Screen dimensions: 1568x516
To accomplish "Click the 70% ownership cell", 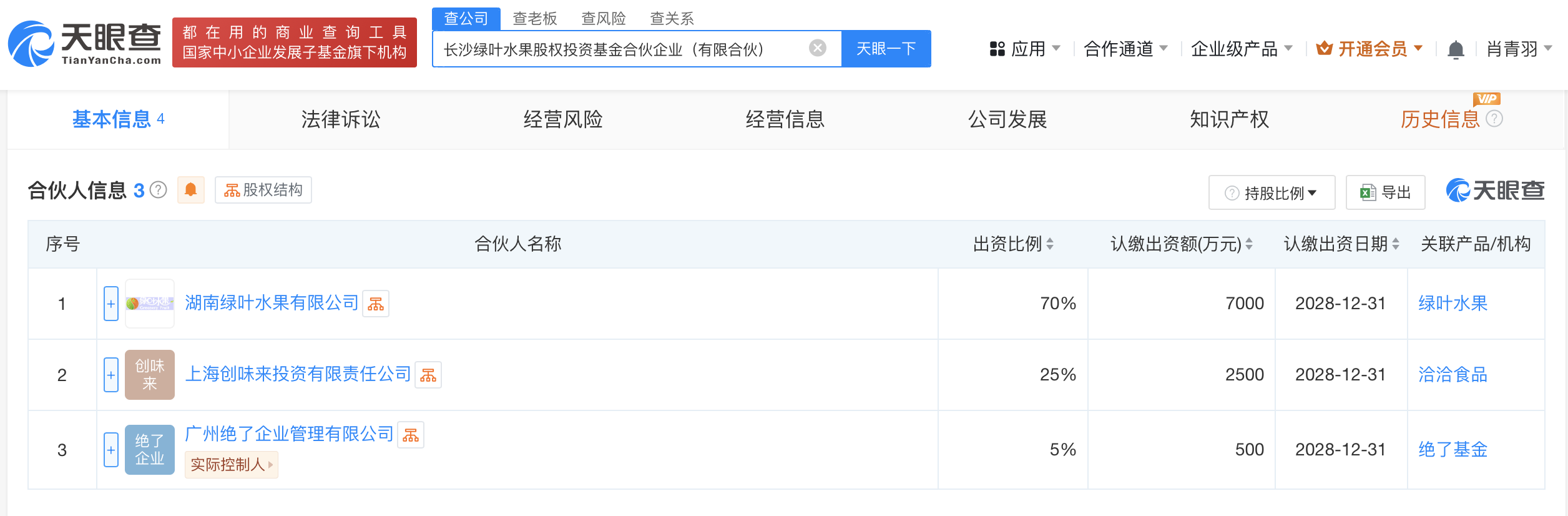I will pos(1013,304).
